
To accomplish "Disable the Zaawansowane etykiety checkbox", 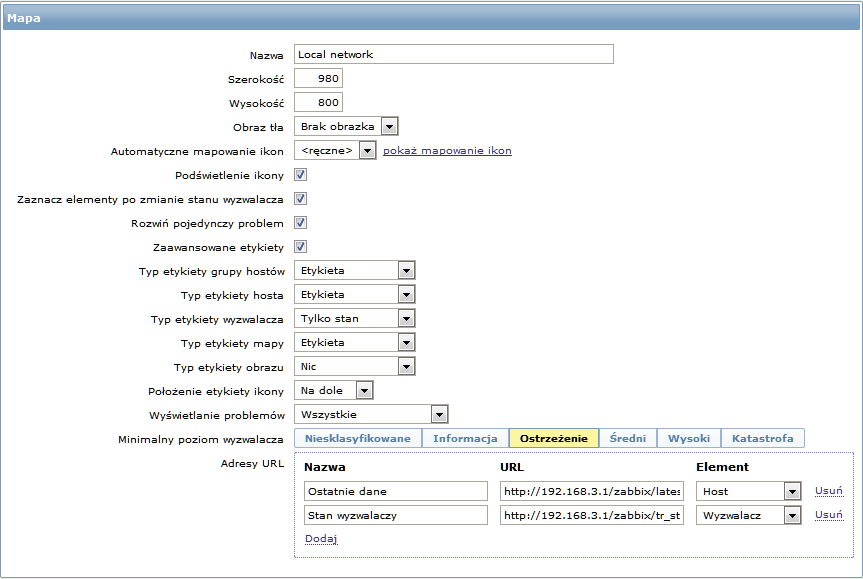I will [x=301, y=247].
